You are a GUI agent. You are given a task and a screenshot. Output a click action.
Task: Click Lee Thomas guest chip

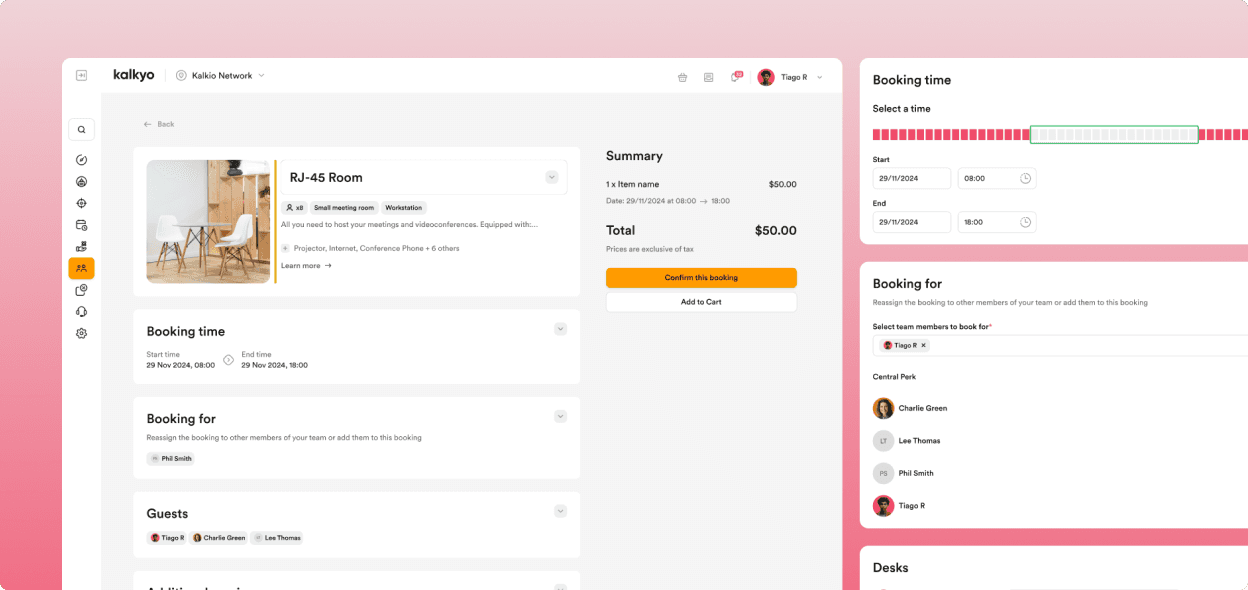click(277, 538)
